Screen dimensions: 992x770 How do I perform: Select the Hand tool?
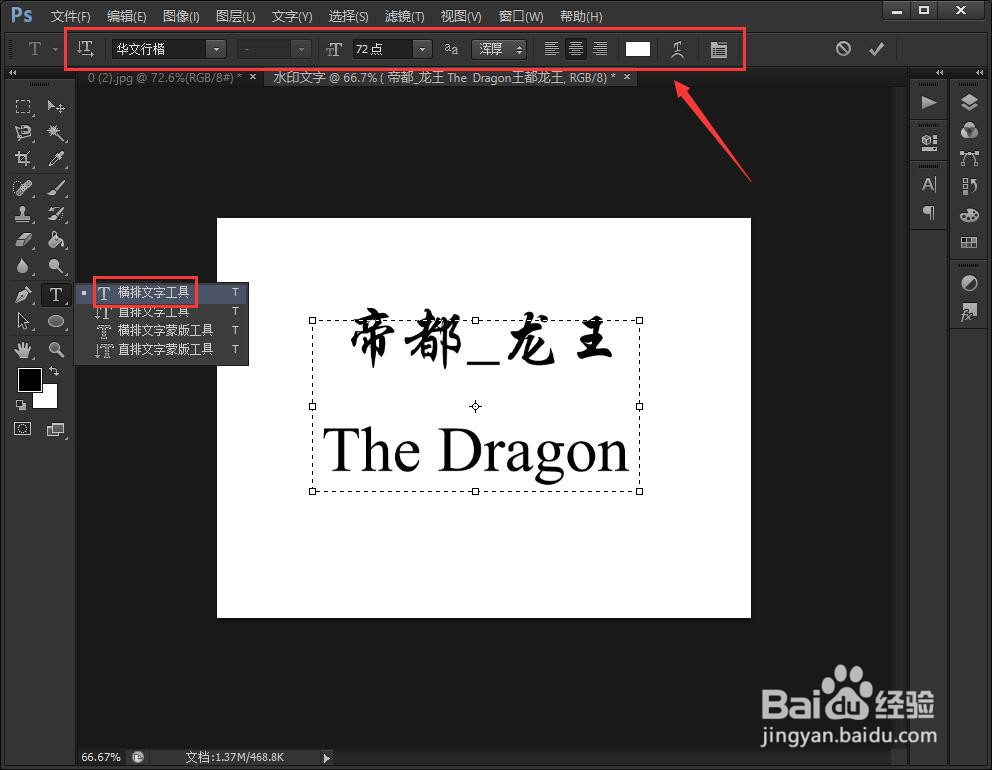point(22,348)
